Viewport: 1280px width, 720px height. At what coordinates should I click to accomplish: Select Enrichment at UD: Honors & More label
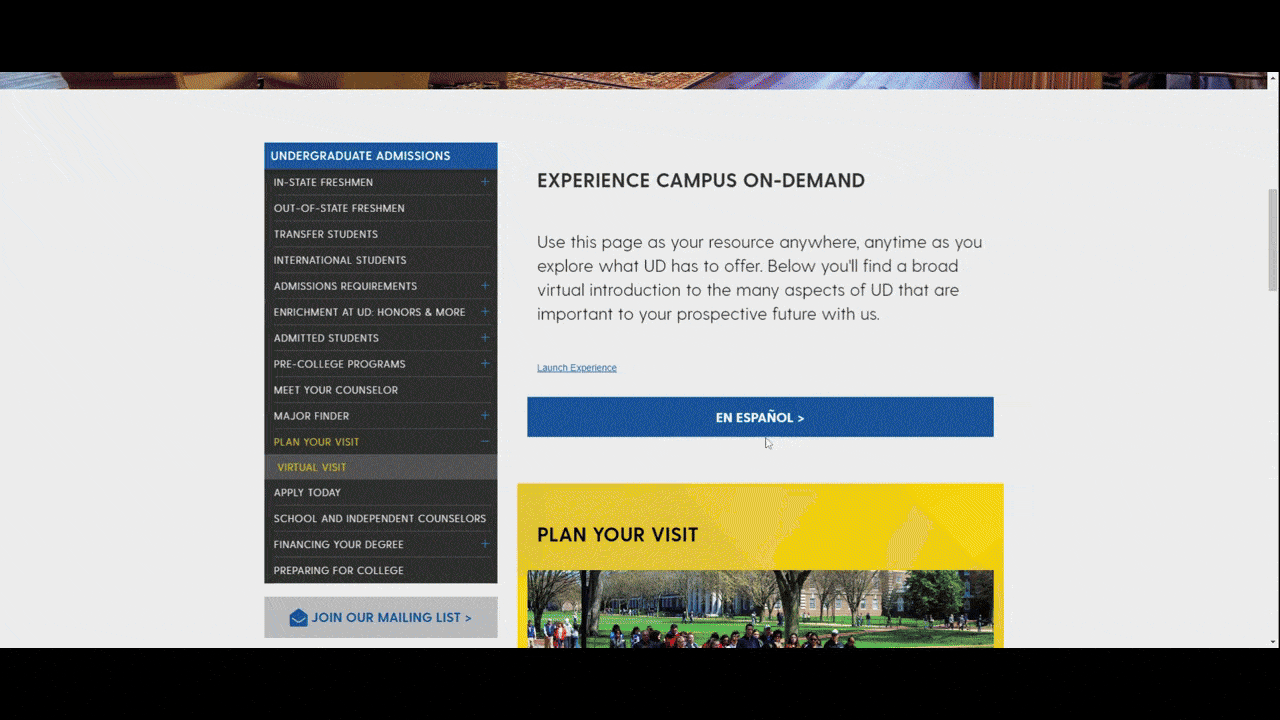click(369, 312)
